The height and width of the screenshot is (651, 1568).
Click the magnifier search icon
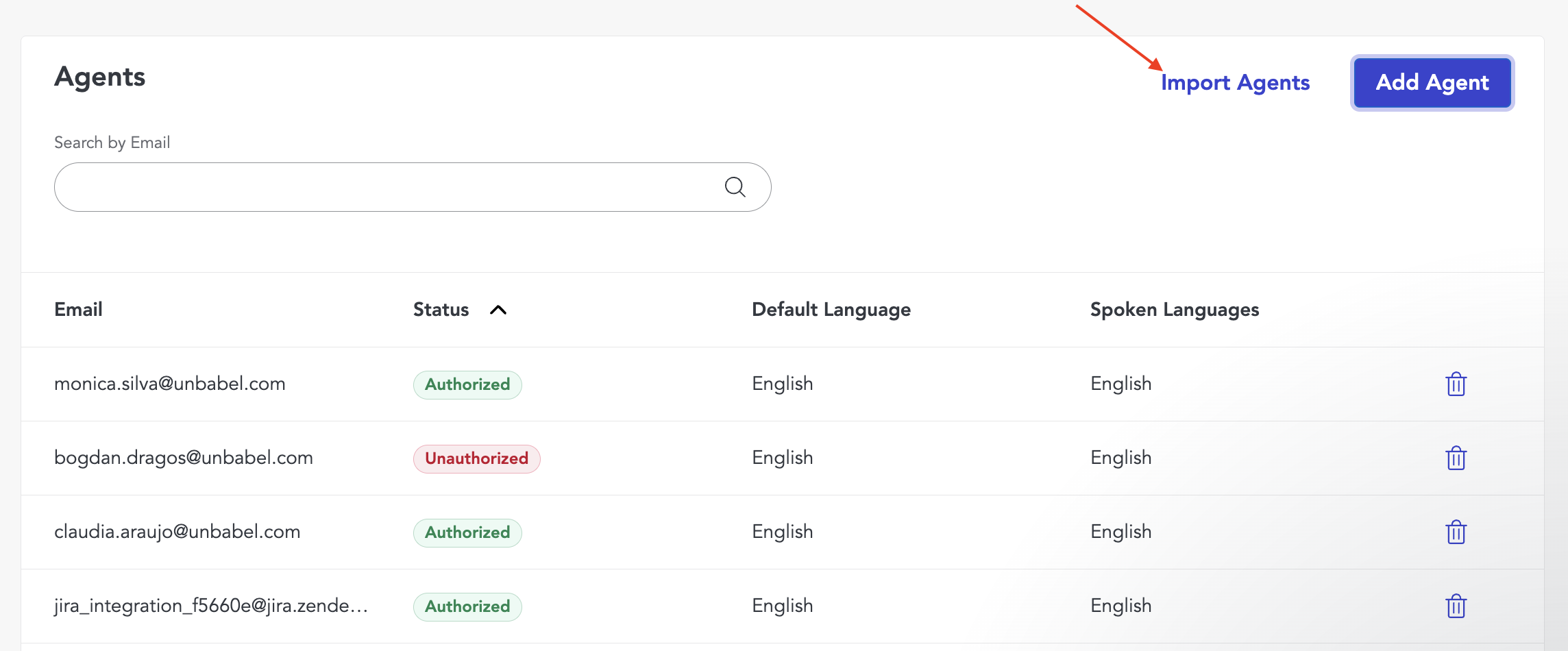(x=735, y=187)
